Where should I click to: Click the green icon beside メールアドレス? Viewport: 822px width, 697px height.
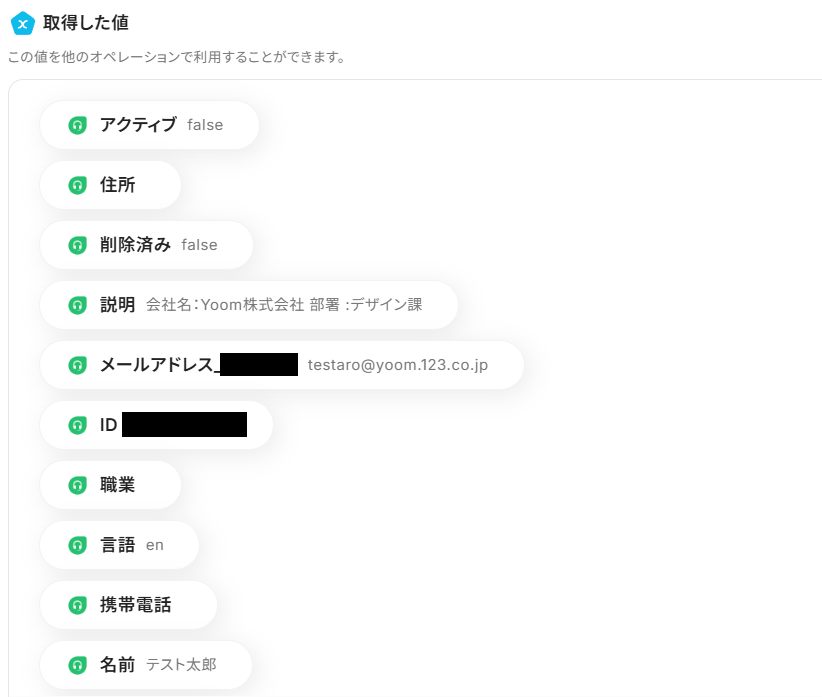[78, 365]
